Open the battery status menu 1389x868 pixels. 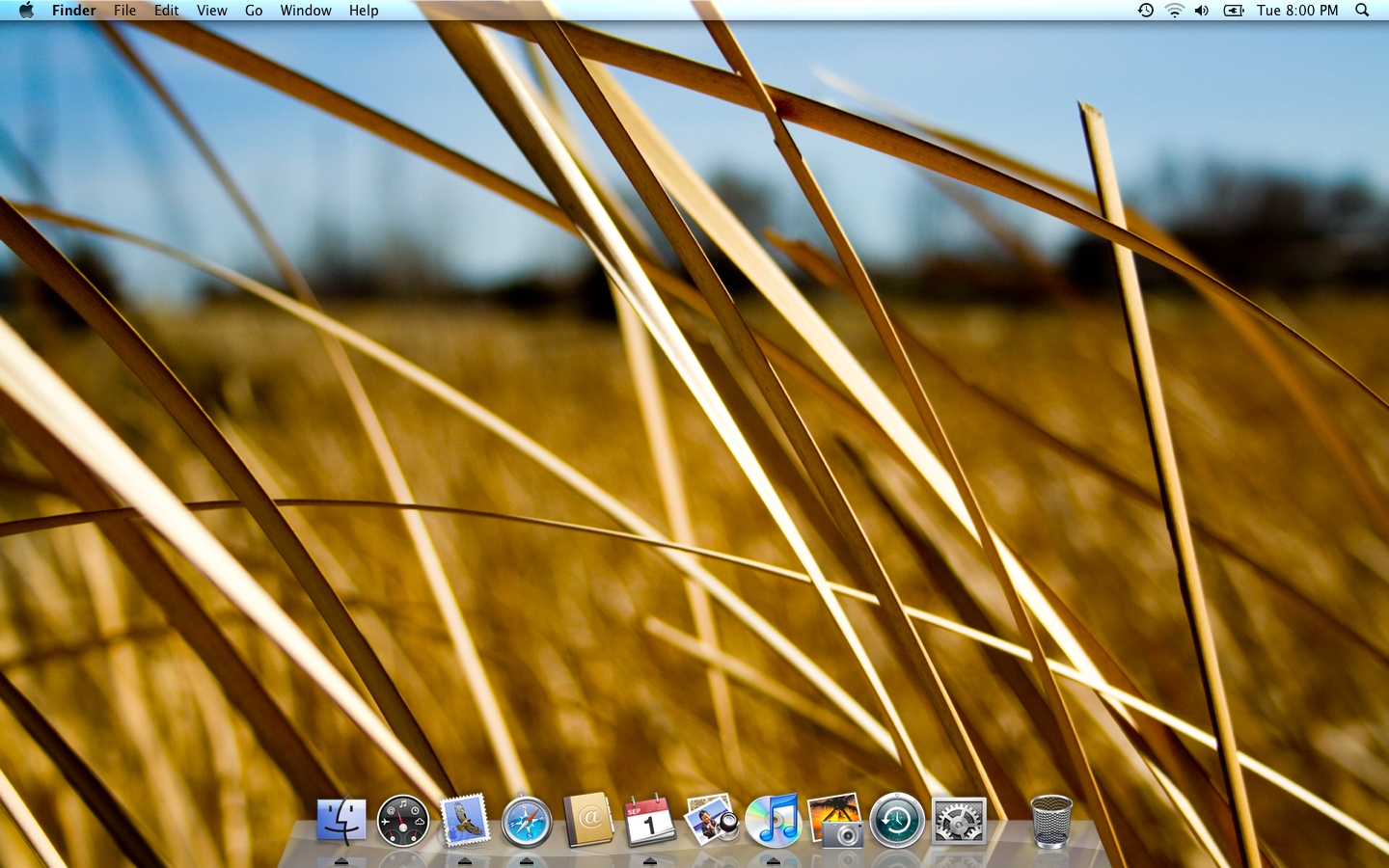click(1234, 11)
